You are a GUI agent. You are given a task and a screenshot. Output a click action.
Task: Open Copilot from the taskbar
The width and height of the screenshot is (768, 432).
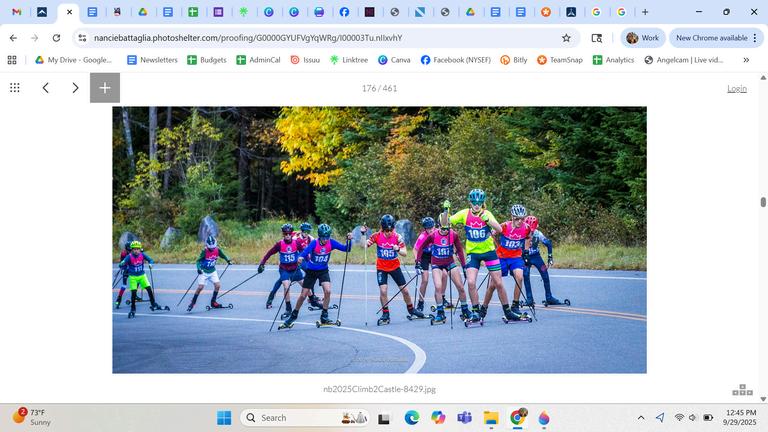coord(438,418)
